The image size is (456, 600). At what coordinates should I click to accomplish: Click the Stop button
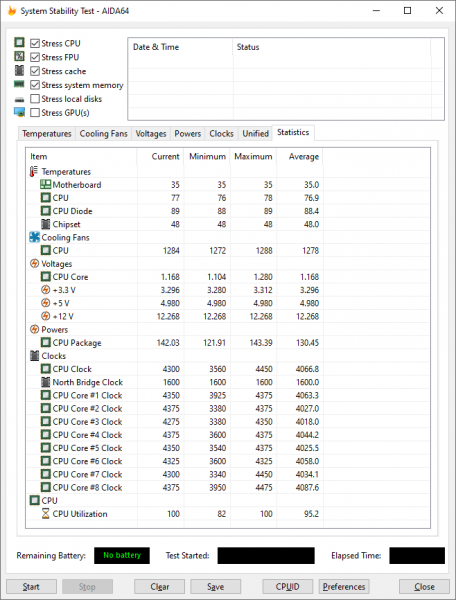[87, 587]
